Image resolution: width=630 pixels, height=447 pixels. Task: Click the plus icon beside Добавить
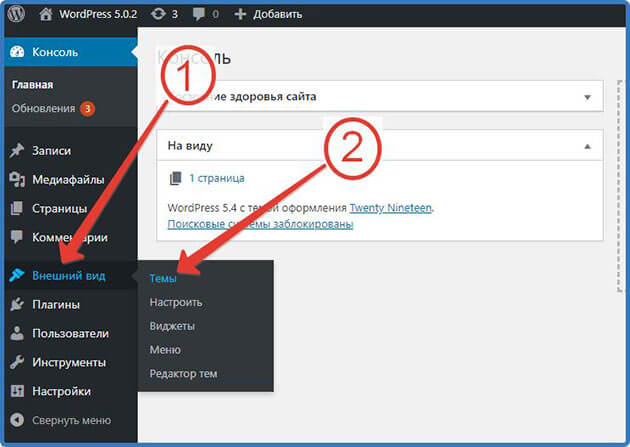tap(240, 14)
